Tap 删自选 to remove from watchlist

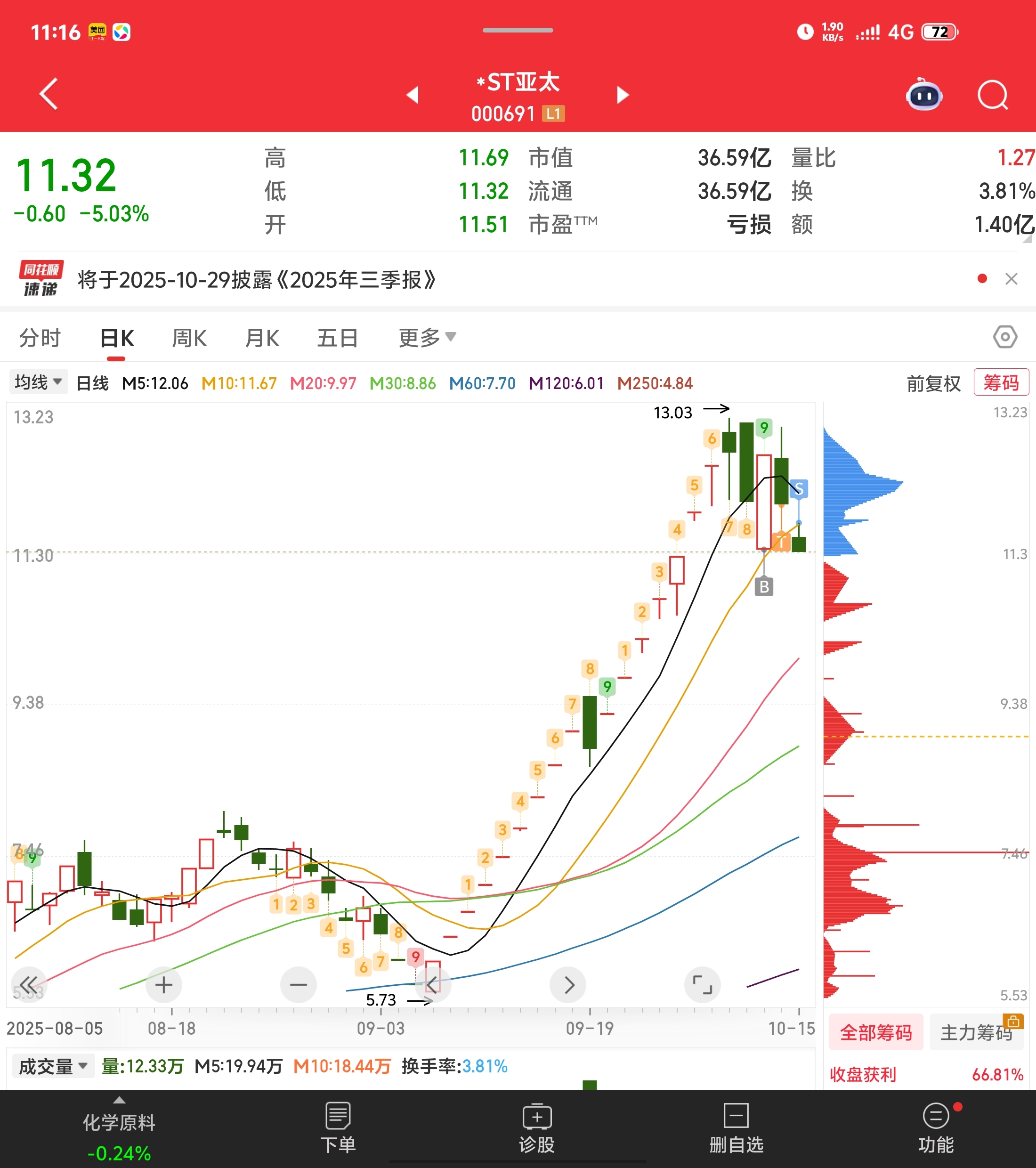coord(736,1128)
